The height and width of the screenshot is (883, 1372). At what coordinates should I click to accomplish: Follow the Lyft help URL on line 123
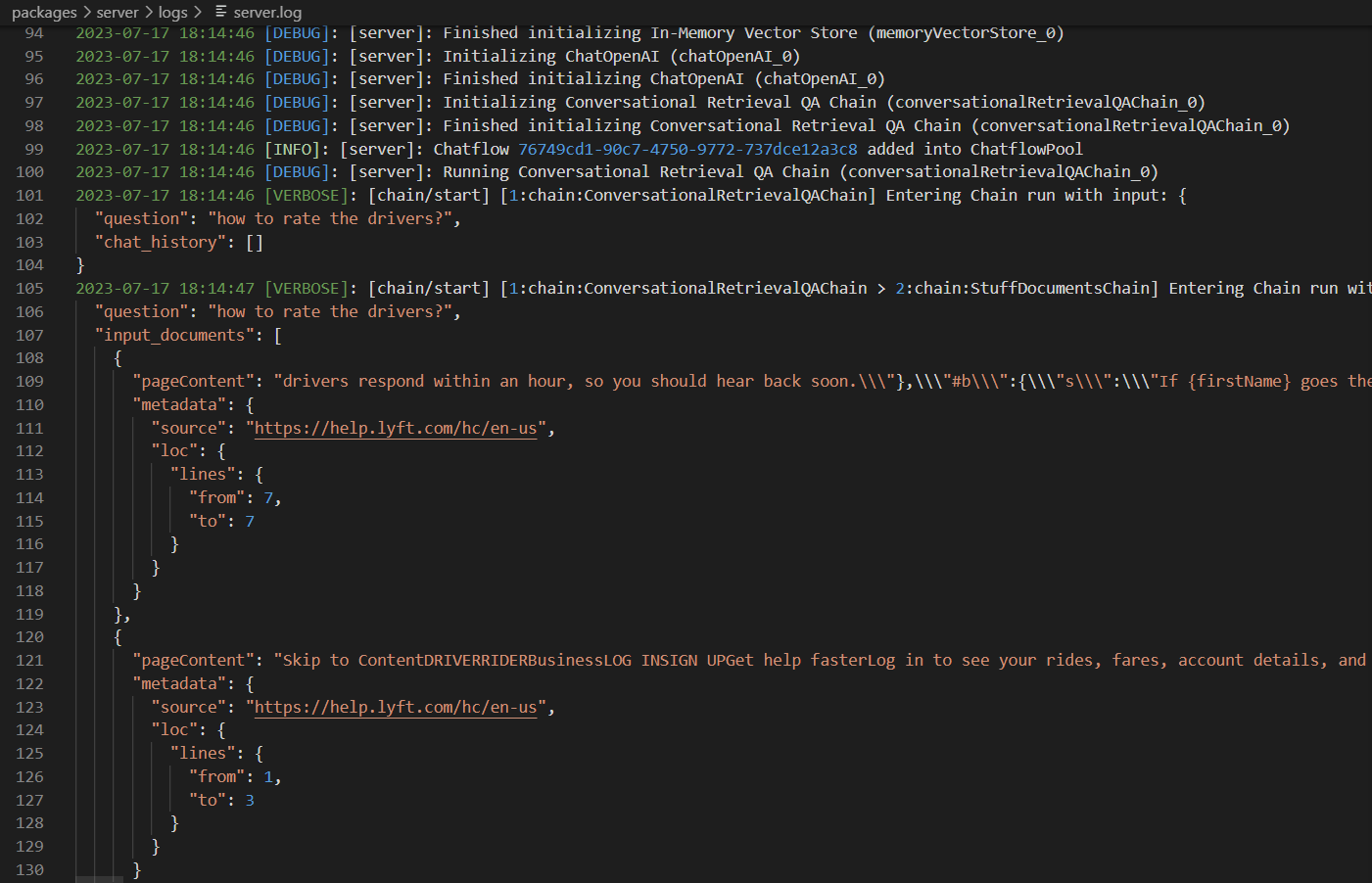396,707
